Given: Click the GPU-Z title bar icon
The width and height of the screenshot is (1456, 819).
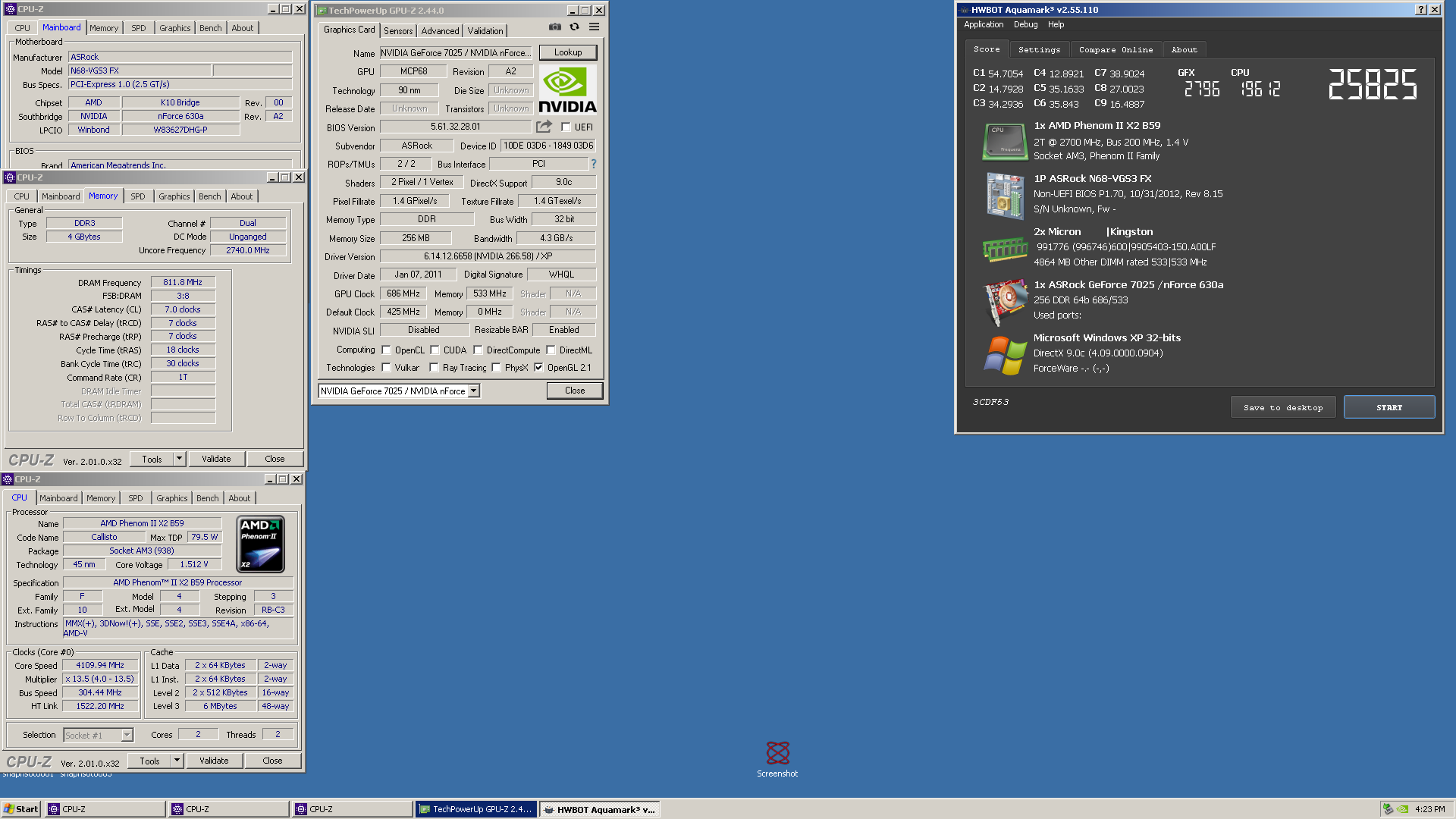Looking at the screenshot, I should (x=322, y=11).
